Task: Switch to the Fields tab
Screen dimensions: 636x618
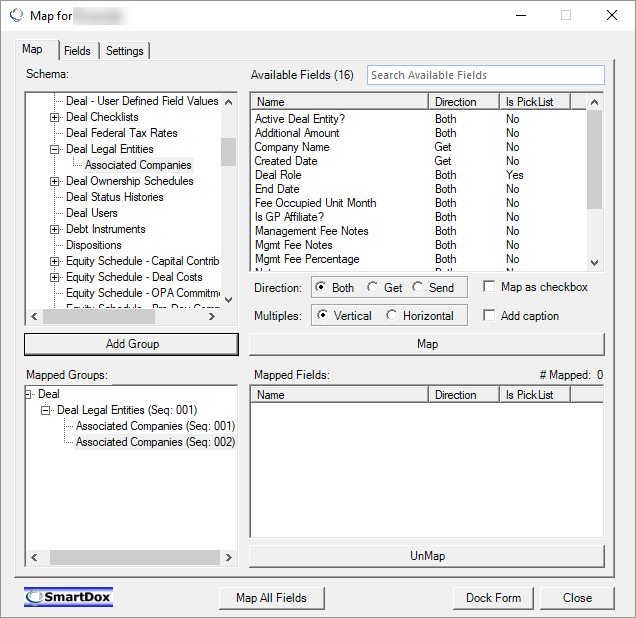Action: pos(77,51)
